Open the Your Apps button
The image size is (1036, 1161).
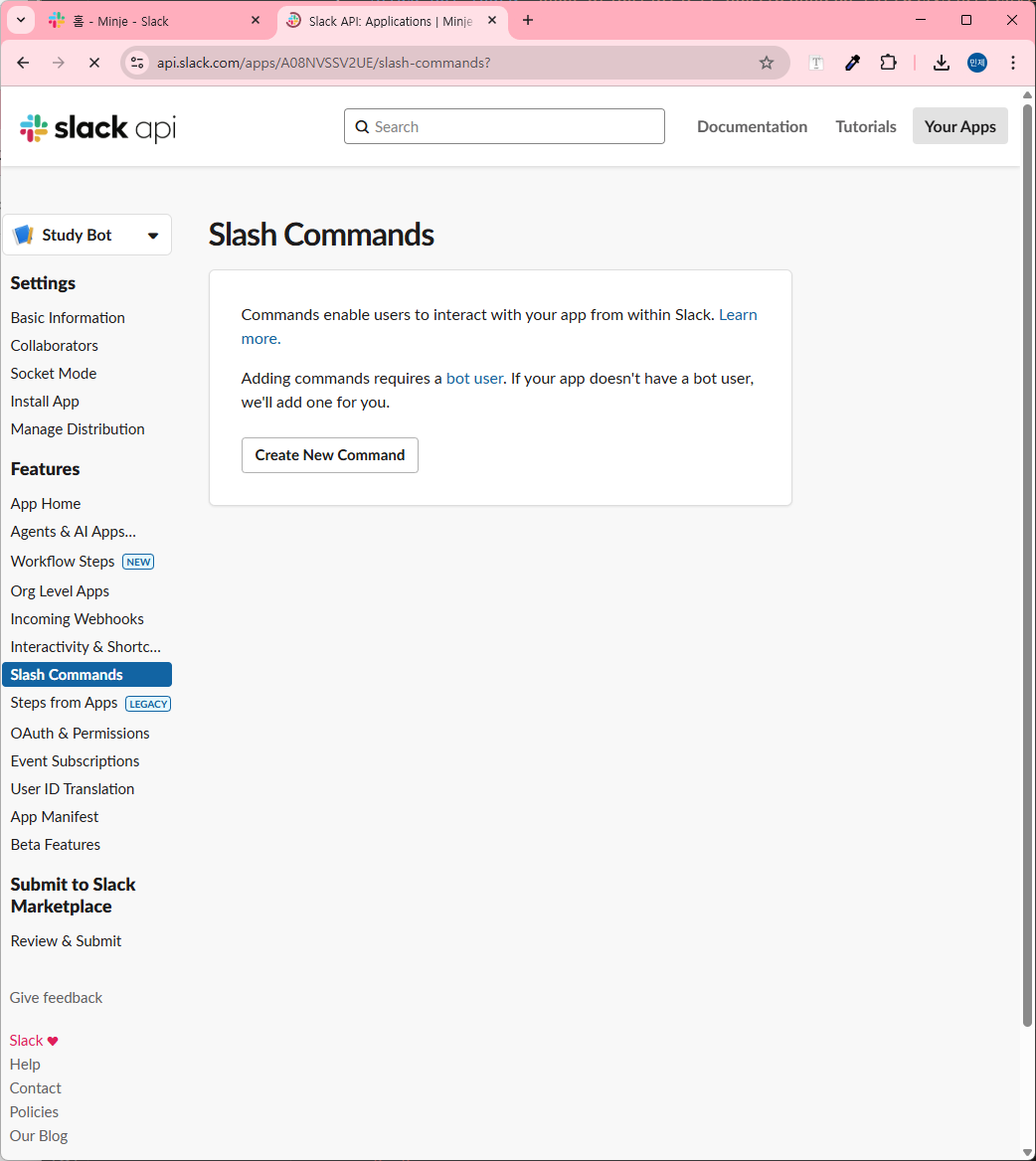[959, 126]
